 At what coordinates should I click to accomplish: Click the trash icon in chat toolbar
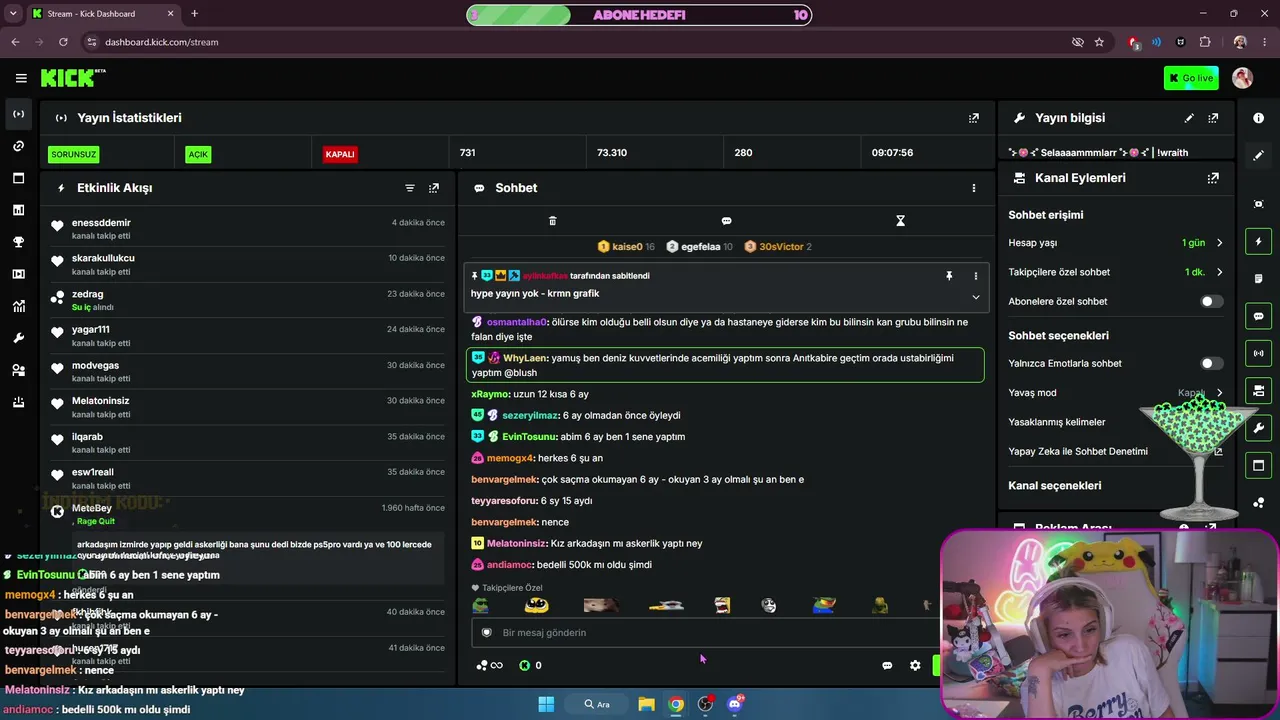[x=552, y=221]
